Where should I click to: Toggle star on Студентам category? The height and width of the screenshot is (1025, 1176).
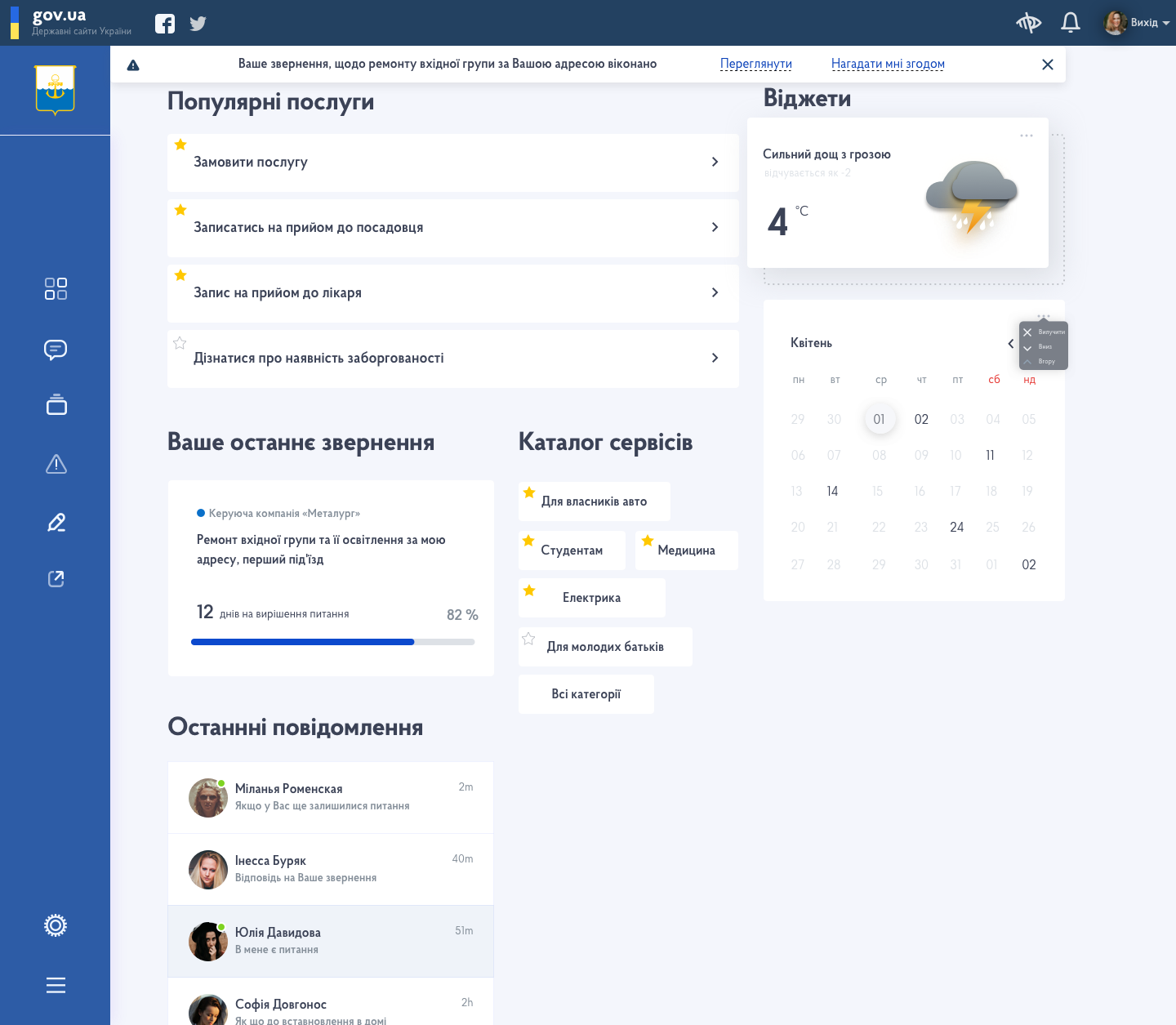coord(528,541)
